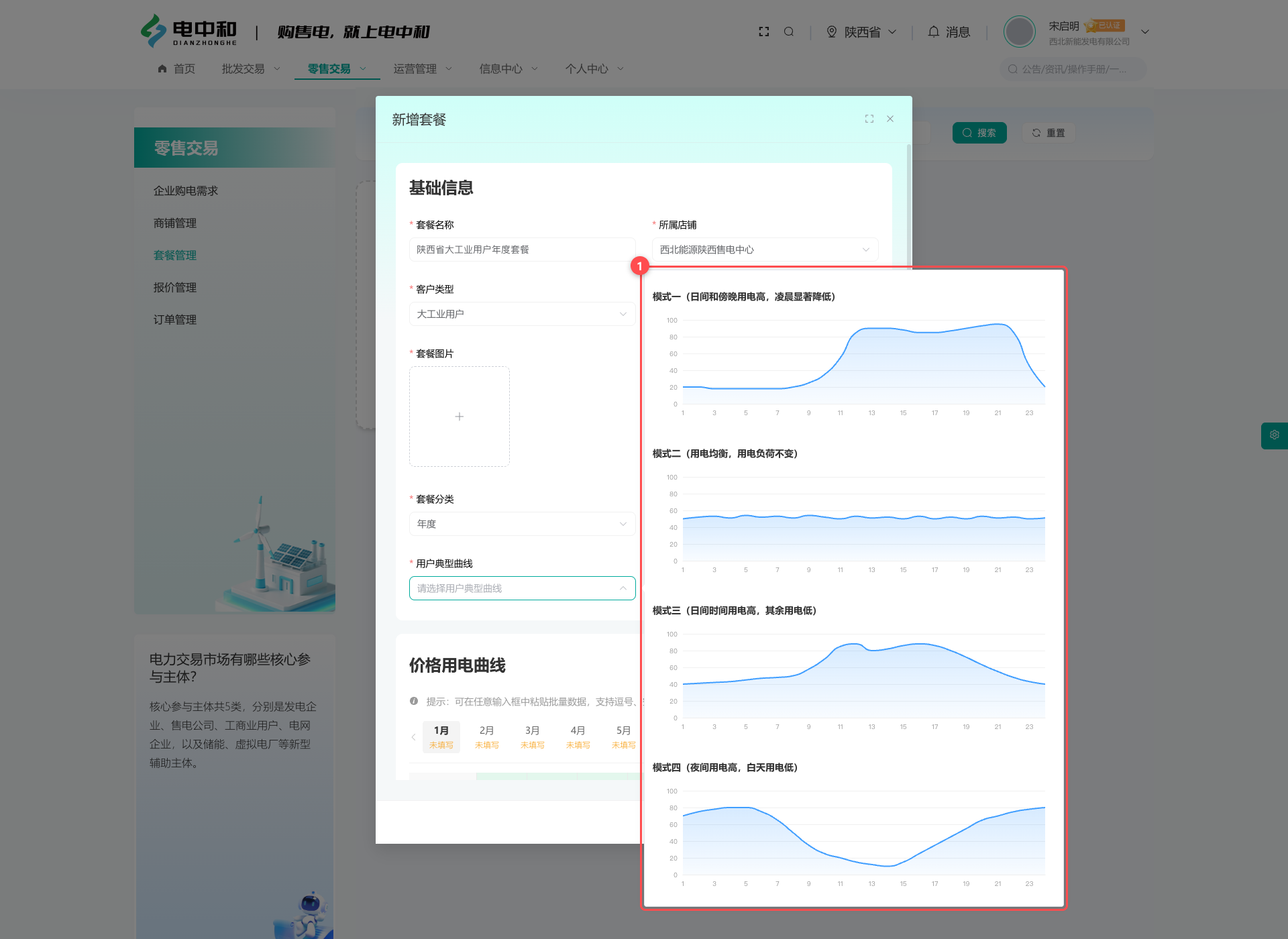Image resolution: width=1288 pixels, height=939 pixels.
Task: Open the 所属店铺 dropdown
Action: click(x=765, y=250)
